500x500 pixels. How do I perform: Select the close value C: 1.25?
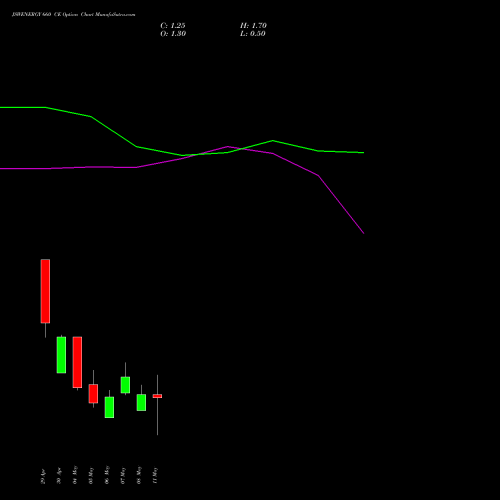tap(173, 26)
